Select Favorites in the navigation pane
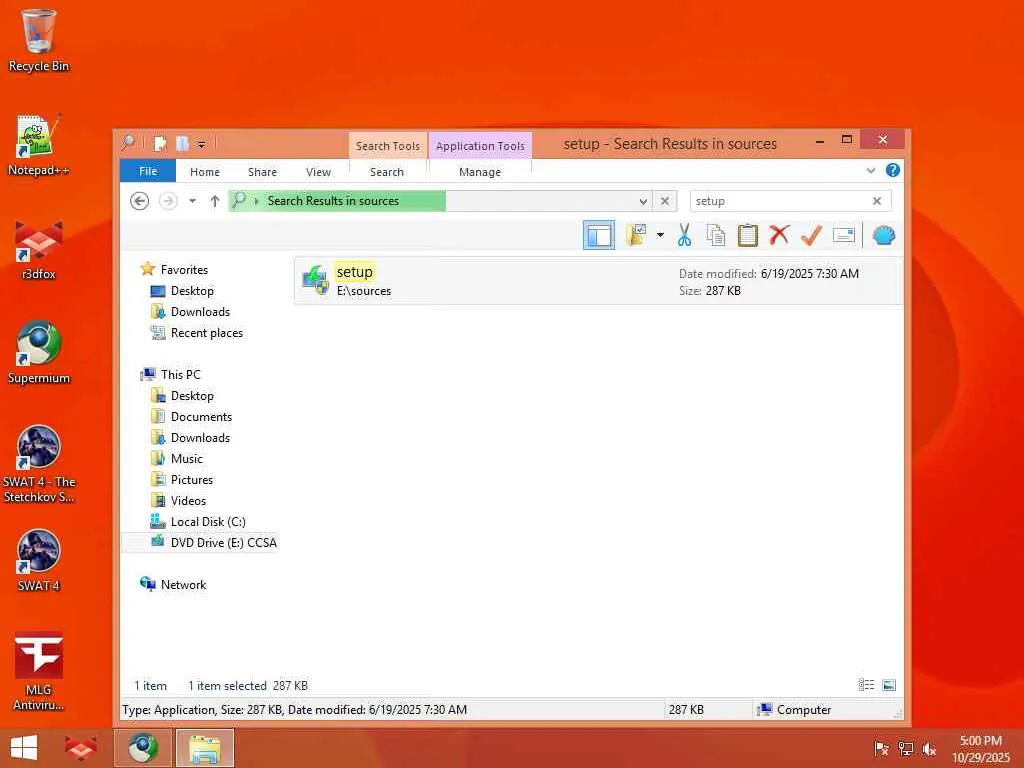Image resolution: width=1024 pixels, height=768 pixels. [184, 270]
